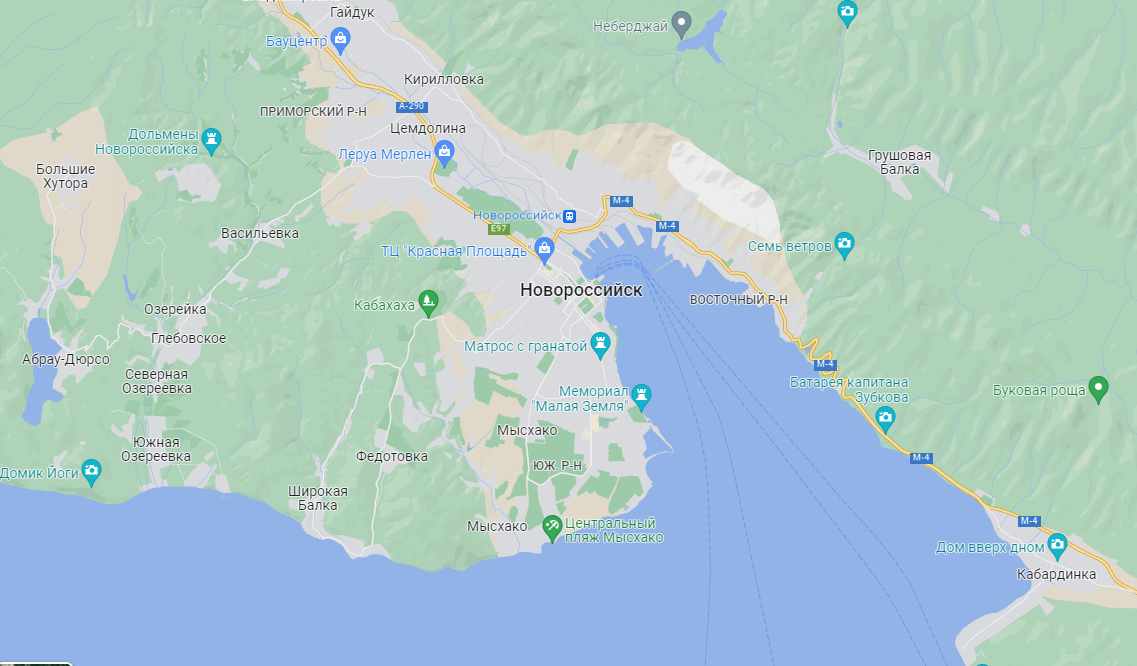Click the Домик Йоги camera marker
The image size is (1137, 666).
91,472
